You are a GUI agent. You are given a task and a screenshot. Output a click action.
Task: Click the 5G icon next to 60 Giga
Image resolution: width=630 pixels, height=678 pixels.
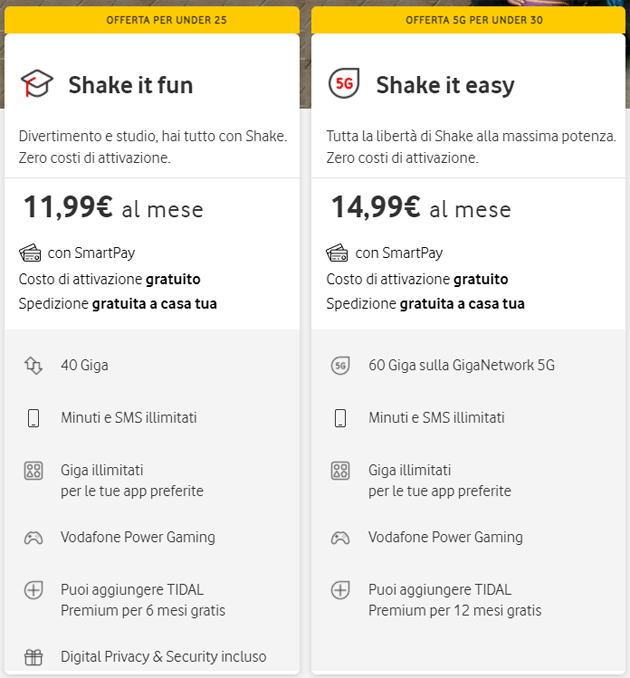341,366
